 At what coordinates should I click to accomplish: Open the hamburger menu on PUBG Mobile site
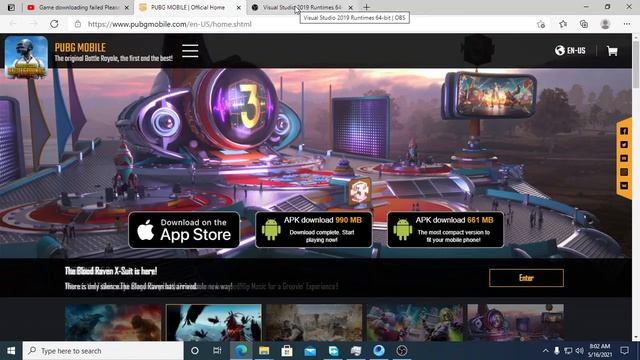190,51
